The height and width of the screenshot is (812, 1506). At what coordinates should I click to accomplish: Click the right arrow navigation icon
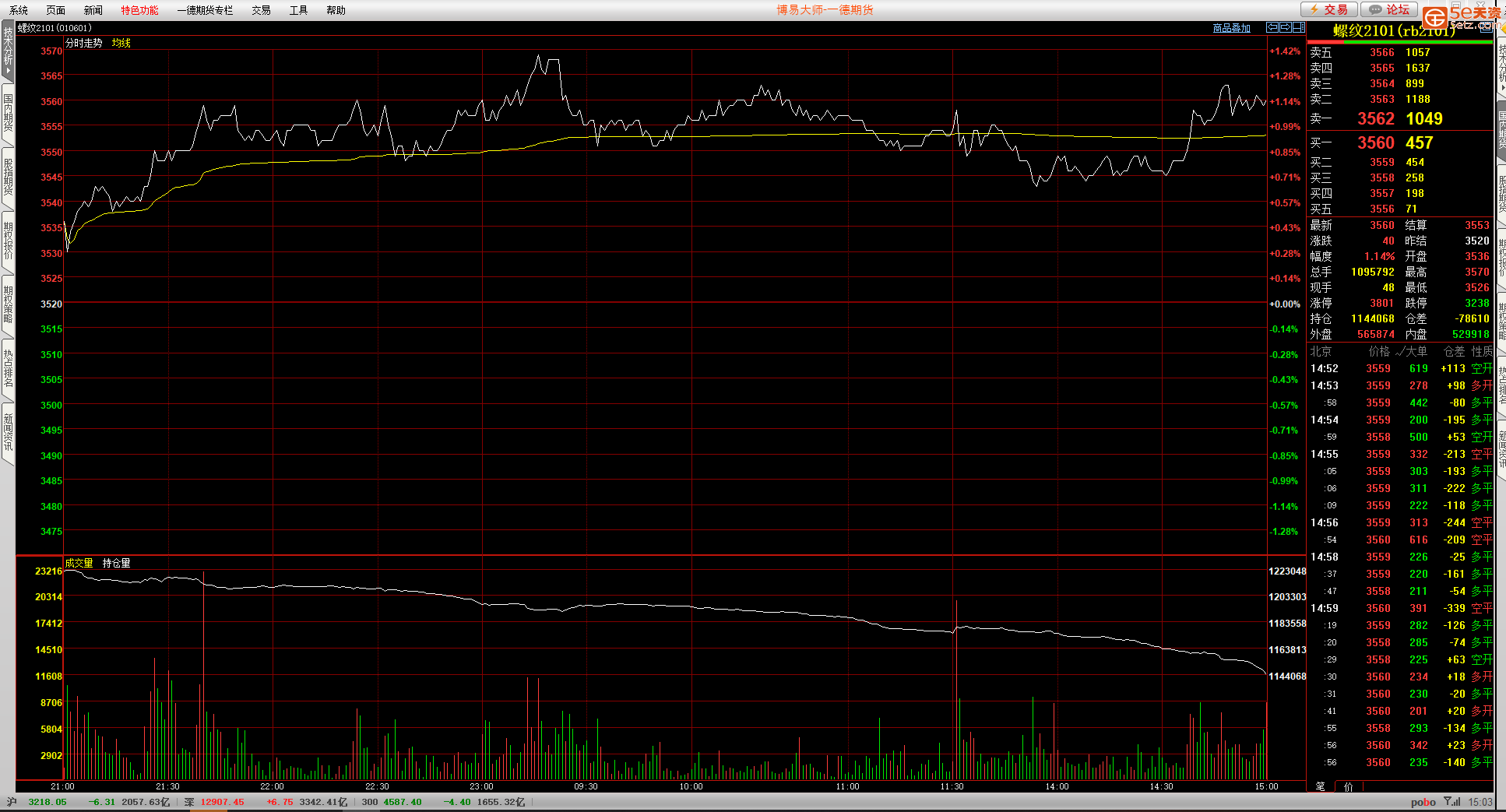pos(1285,27)
